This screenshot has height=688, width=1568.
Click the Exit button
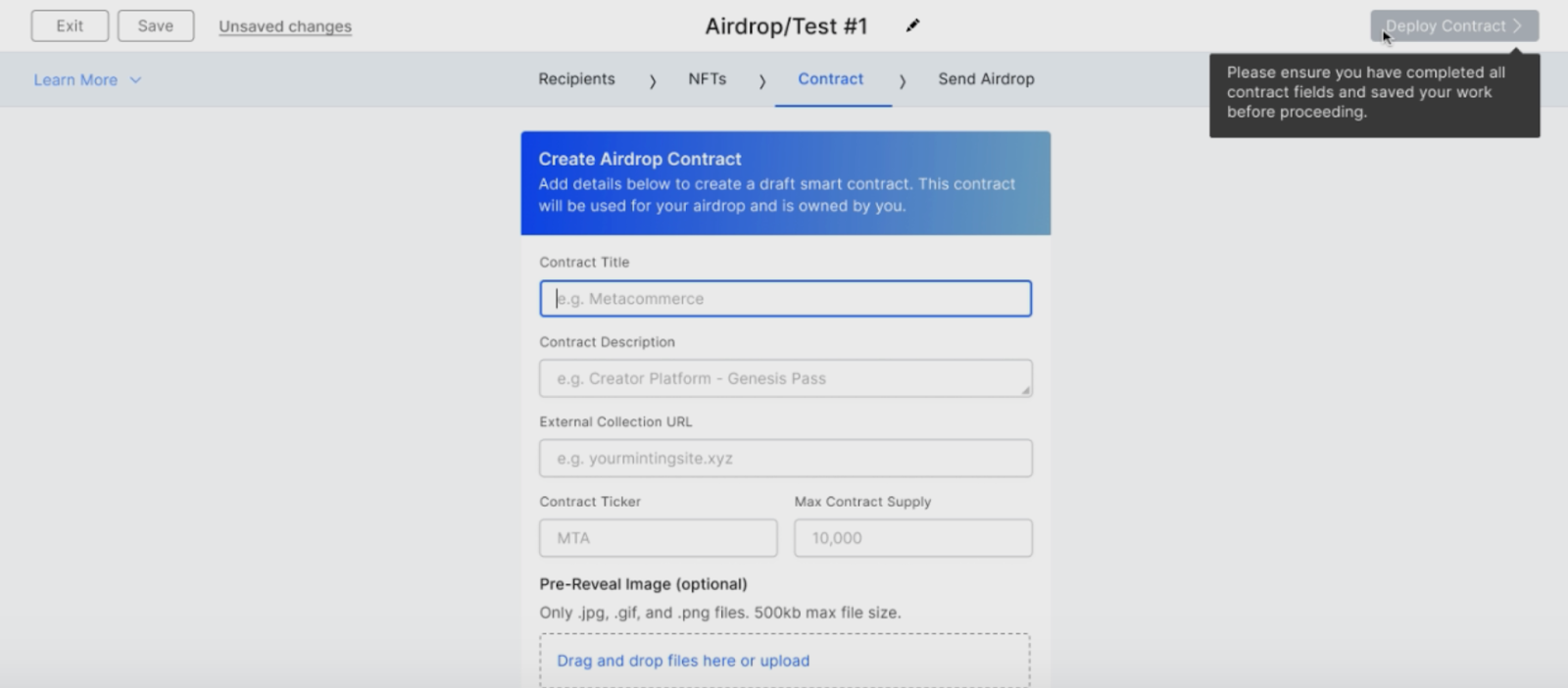pyautogui.click(x=70, y=25)
